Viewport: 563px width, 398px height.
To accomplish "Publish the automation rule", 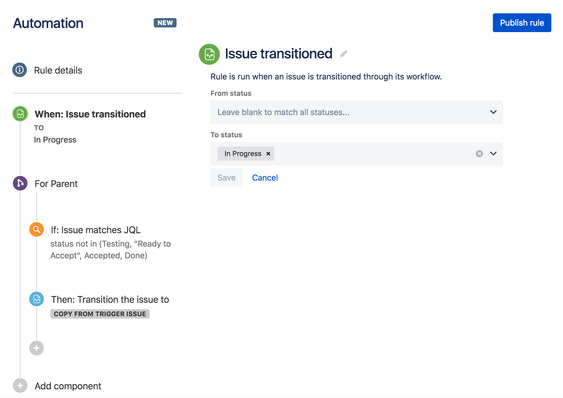I will pyautogui.click(x=522, y=23).
